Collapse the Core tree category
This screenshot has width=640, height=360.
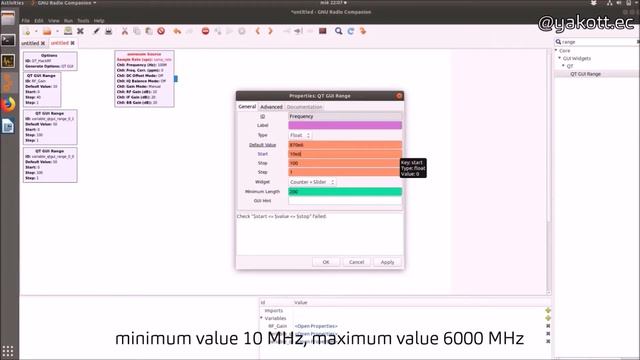(x=556, y=50)
